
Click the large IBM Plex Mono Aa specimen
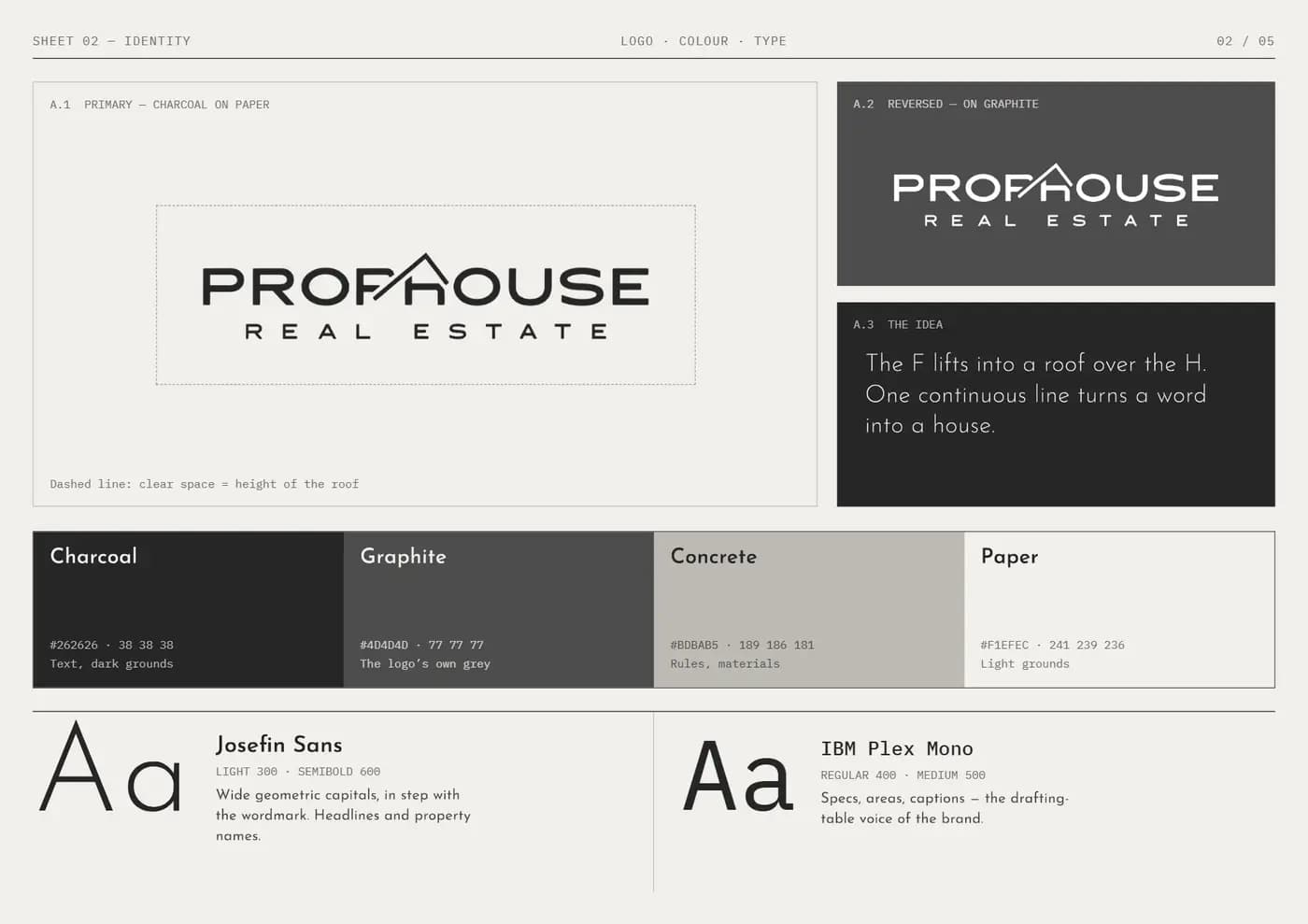pos(739,775)
